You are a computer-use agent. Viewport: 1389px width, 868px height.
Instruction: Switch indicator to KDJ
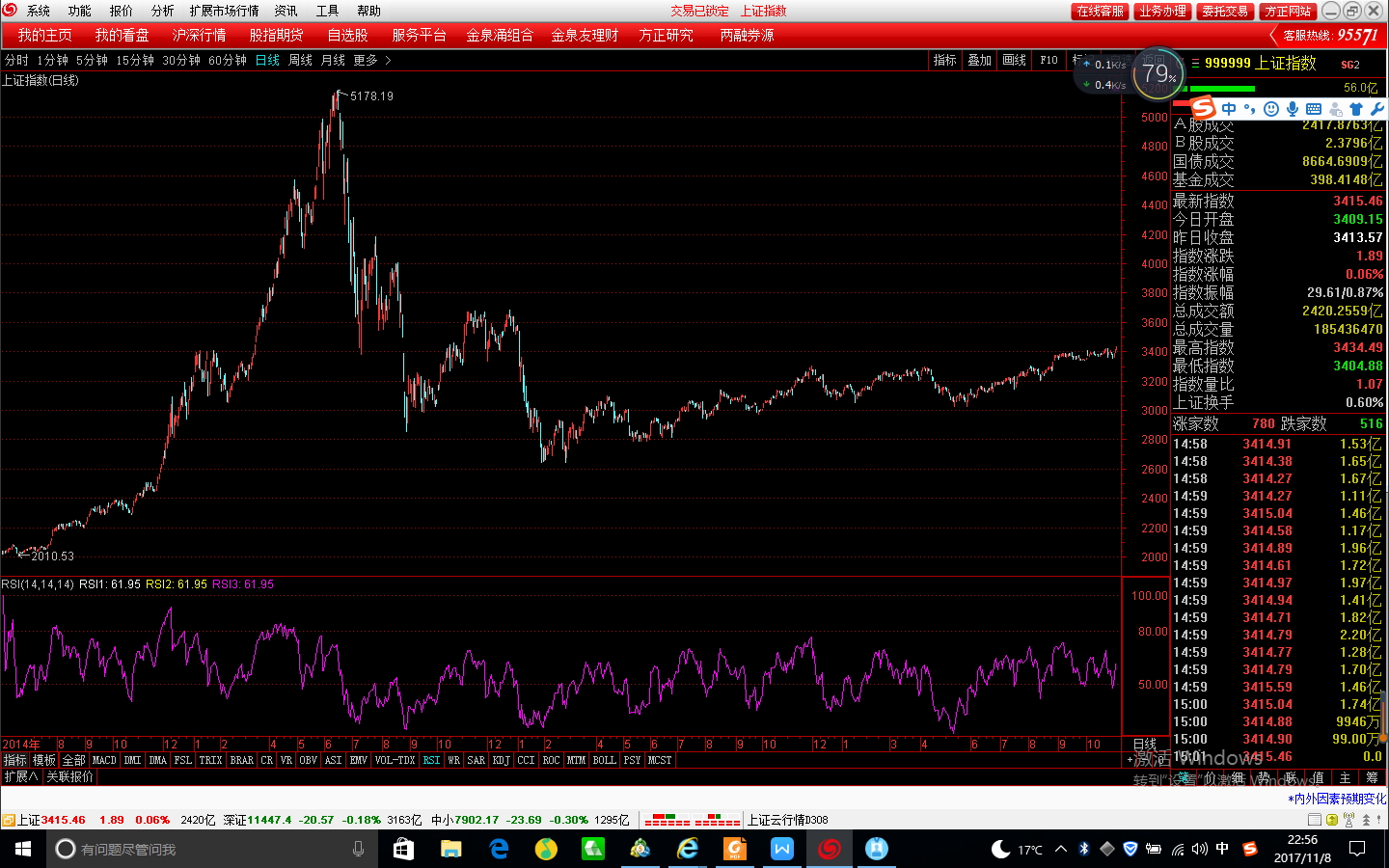pyautogui.click(x=501, y=760)
